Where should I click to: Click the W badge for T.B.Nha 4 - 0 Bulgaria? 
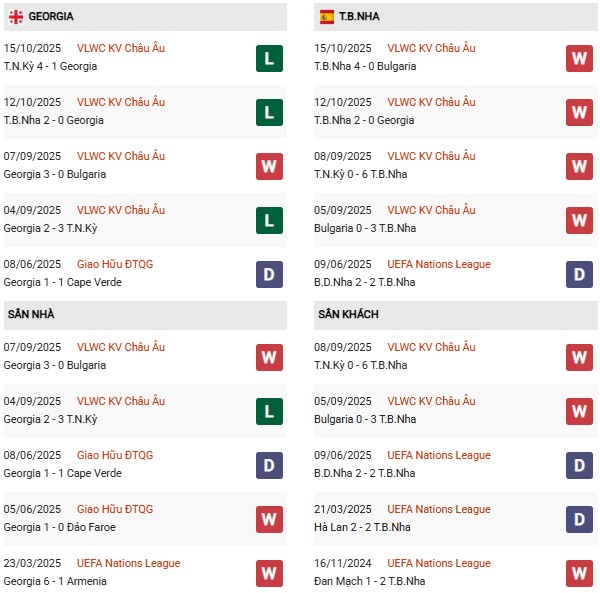[580, 58]
